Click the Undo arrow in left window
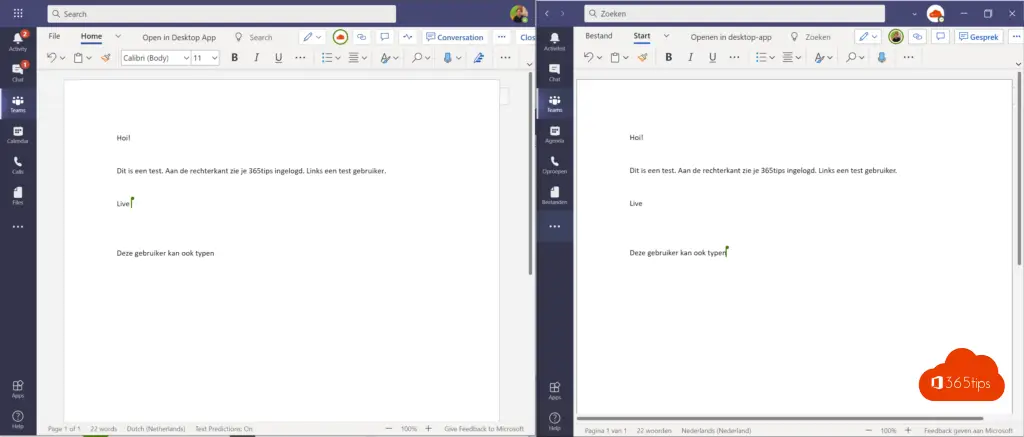This screenshot has height=437, width=1024. coord(52,58)
